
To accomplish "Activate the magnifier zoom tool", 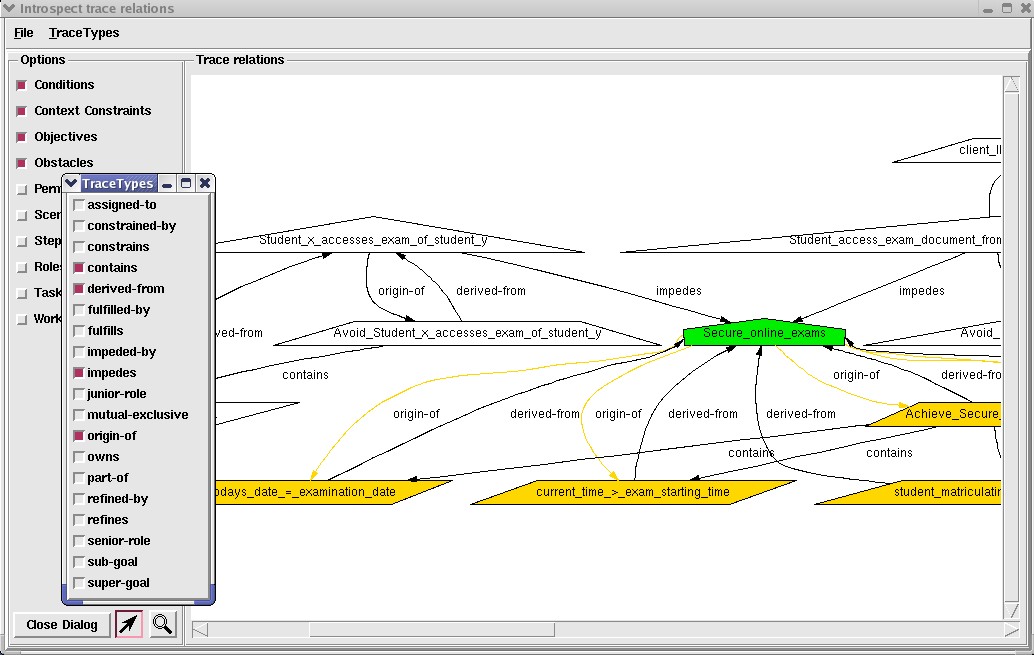I will pos(162,623).
